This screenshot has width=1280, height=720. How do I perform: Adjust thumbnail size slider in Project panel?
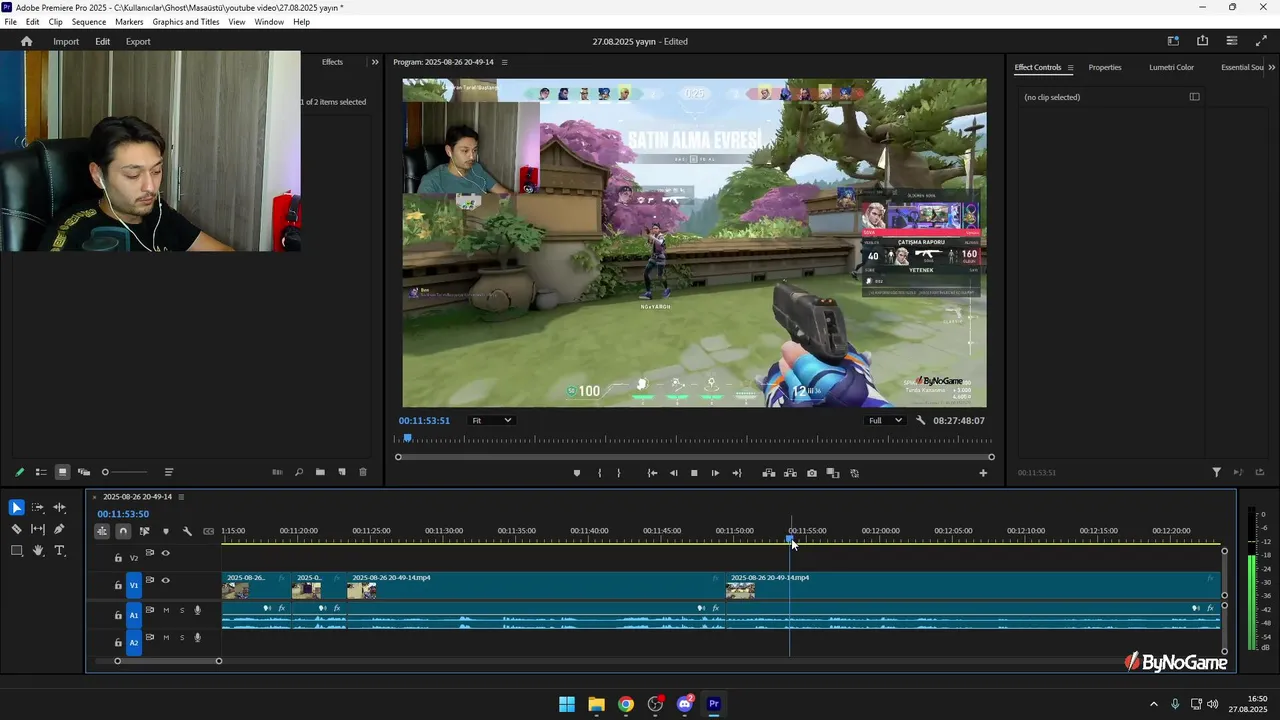tap(125, 472)
